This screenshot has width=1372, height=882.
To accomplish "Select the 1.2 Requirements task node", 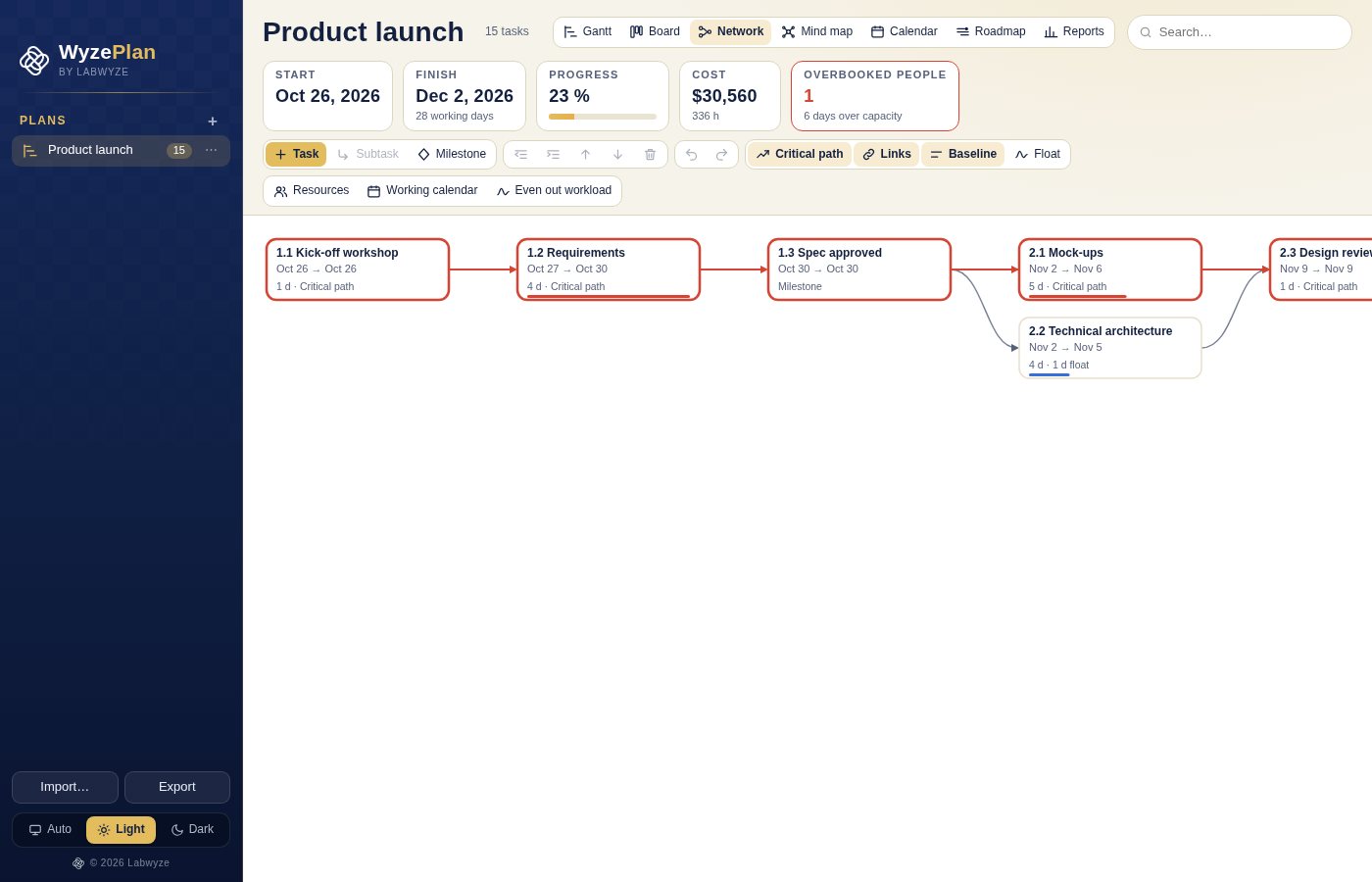I will [609, 269].
